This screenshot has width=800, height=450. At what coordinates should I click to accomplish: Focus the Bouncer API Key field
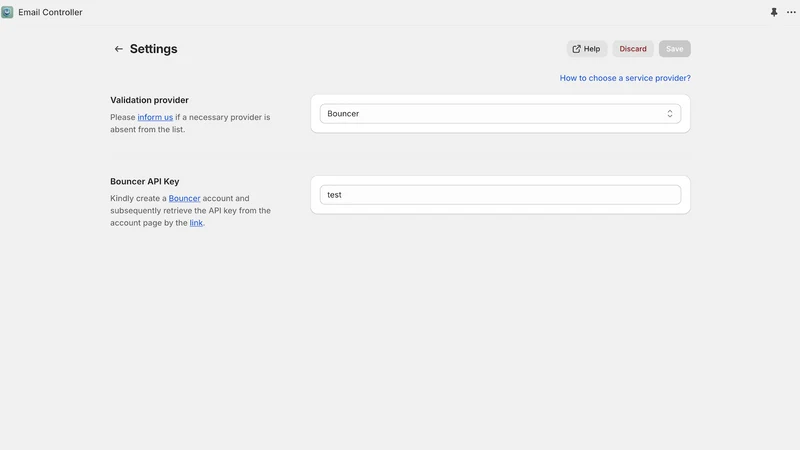click(x=500, y=195)
